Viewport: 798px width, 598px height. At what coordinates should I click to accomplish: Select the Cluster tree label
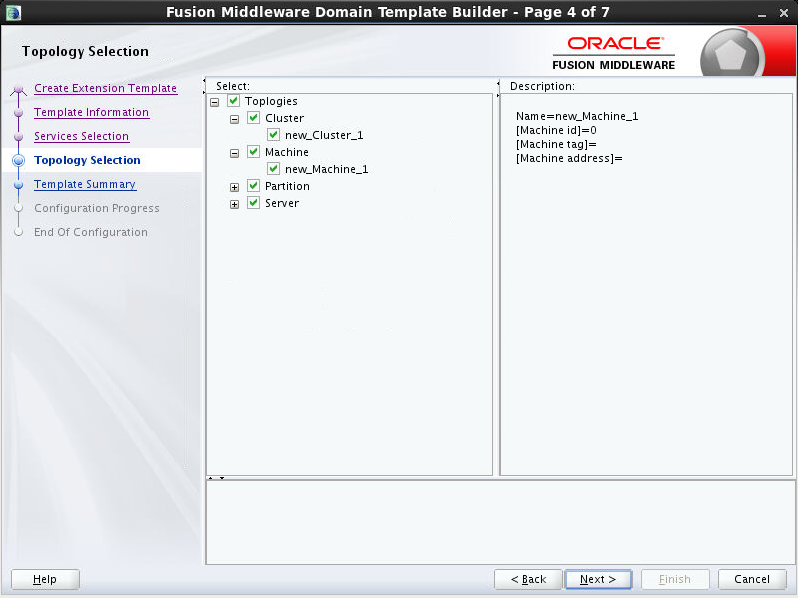click(284, 118)
